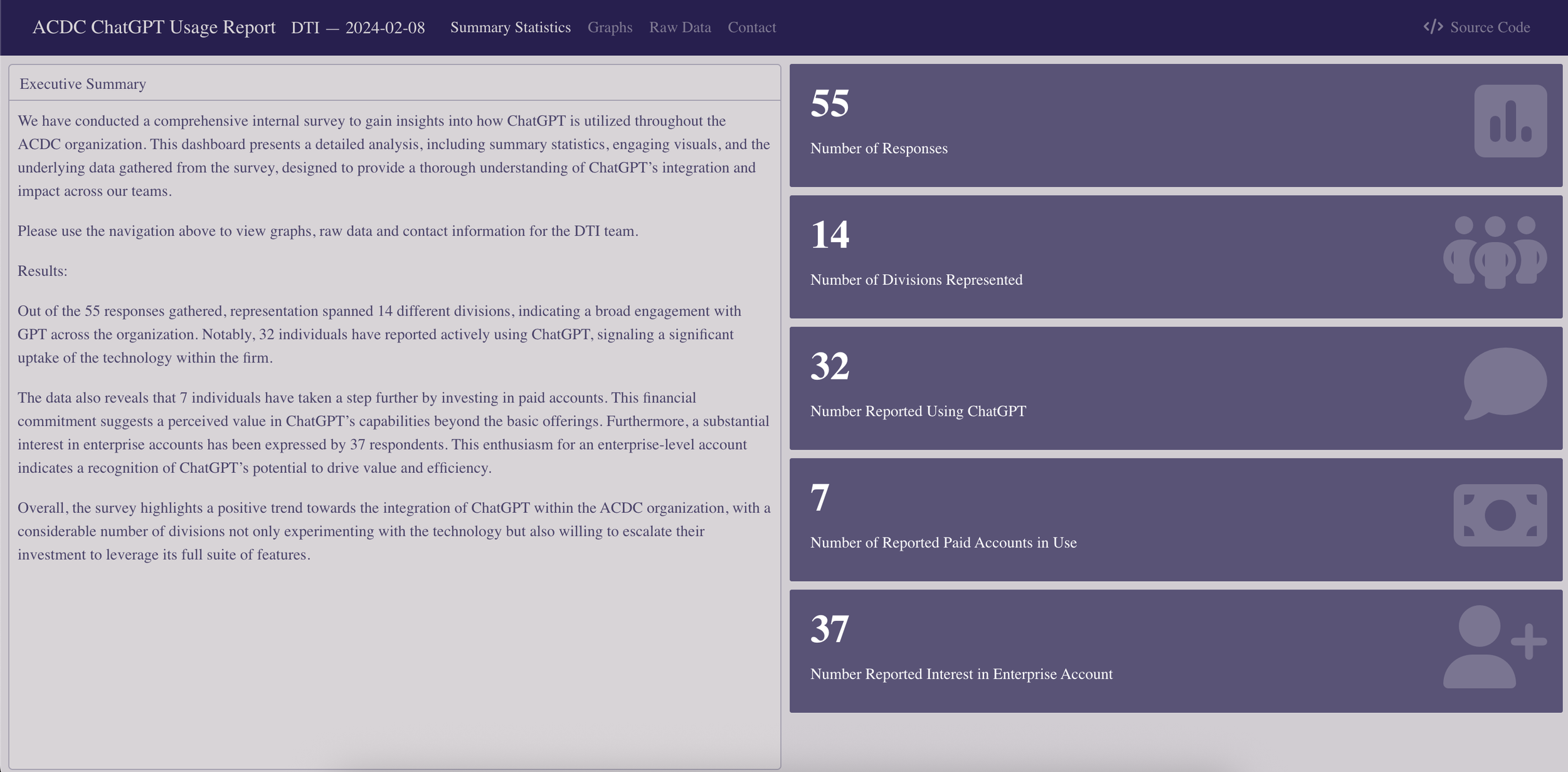Select the 32 value on ChatGPT usage card
The image size is (1568, 772).
829,366
